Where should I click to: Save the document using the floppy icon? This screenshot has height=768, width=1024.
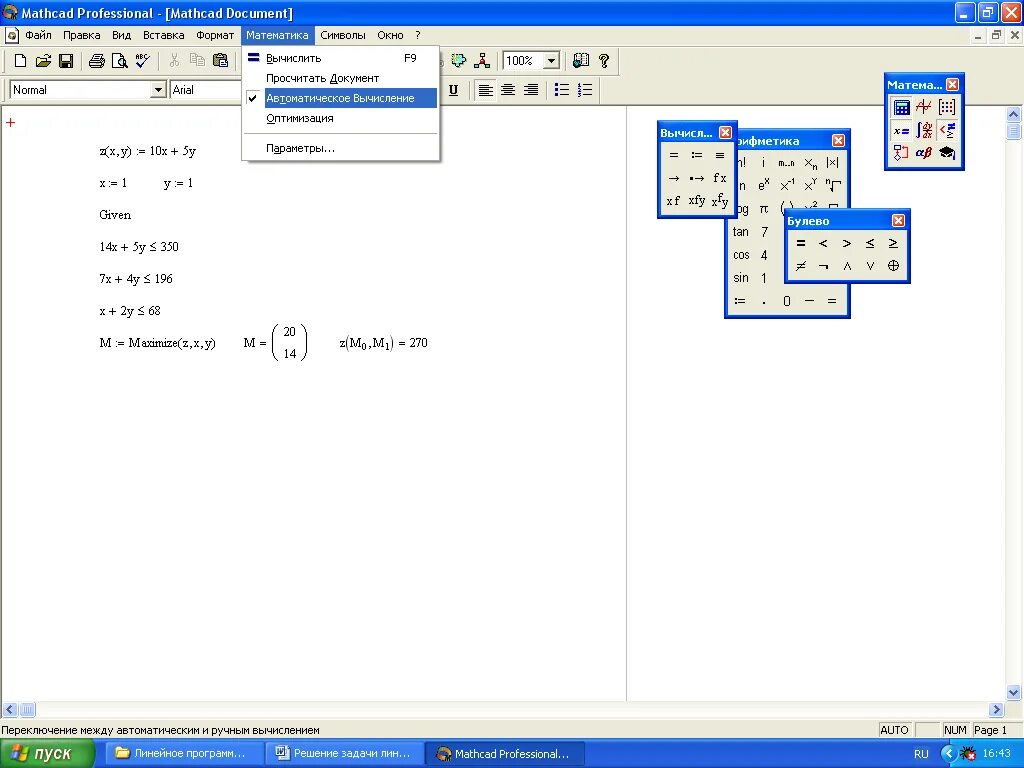tap(66, 61)
